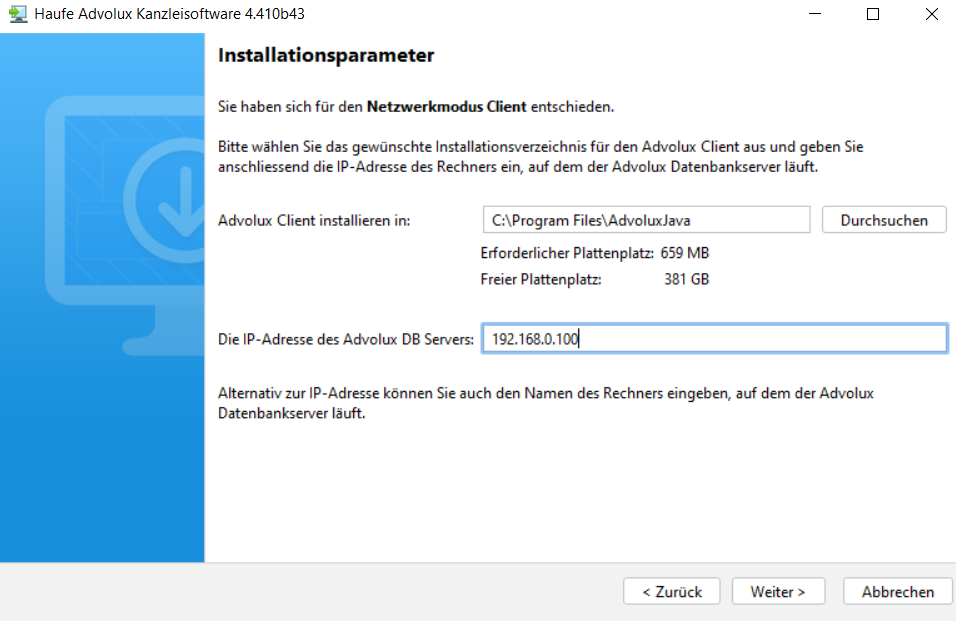Select the Installationsparameter heading
The width and height of the screenshot is (956, 621).
[326, 55]
